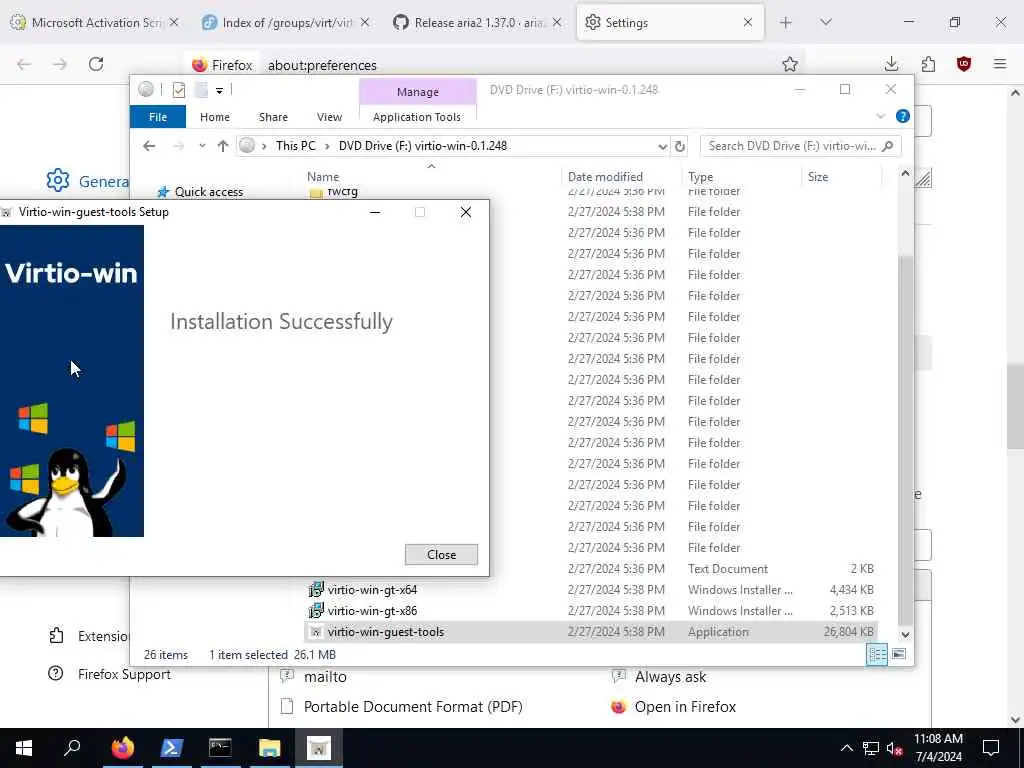The height and width of the screenshot is (768, 1024).
Task: Open the Firefox hamburger application menu
Action: pos(1000,64)
